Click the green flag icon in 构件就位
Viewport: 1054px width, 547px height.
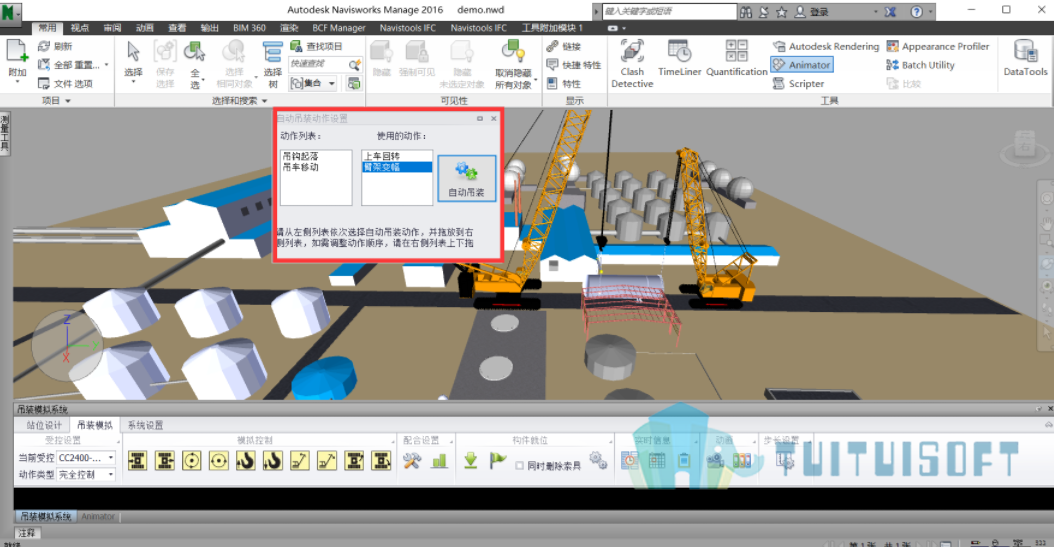[x=497, y=460]
